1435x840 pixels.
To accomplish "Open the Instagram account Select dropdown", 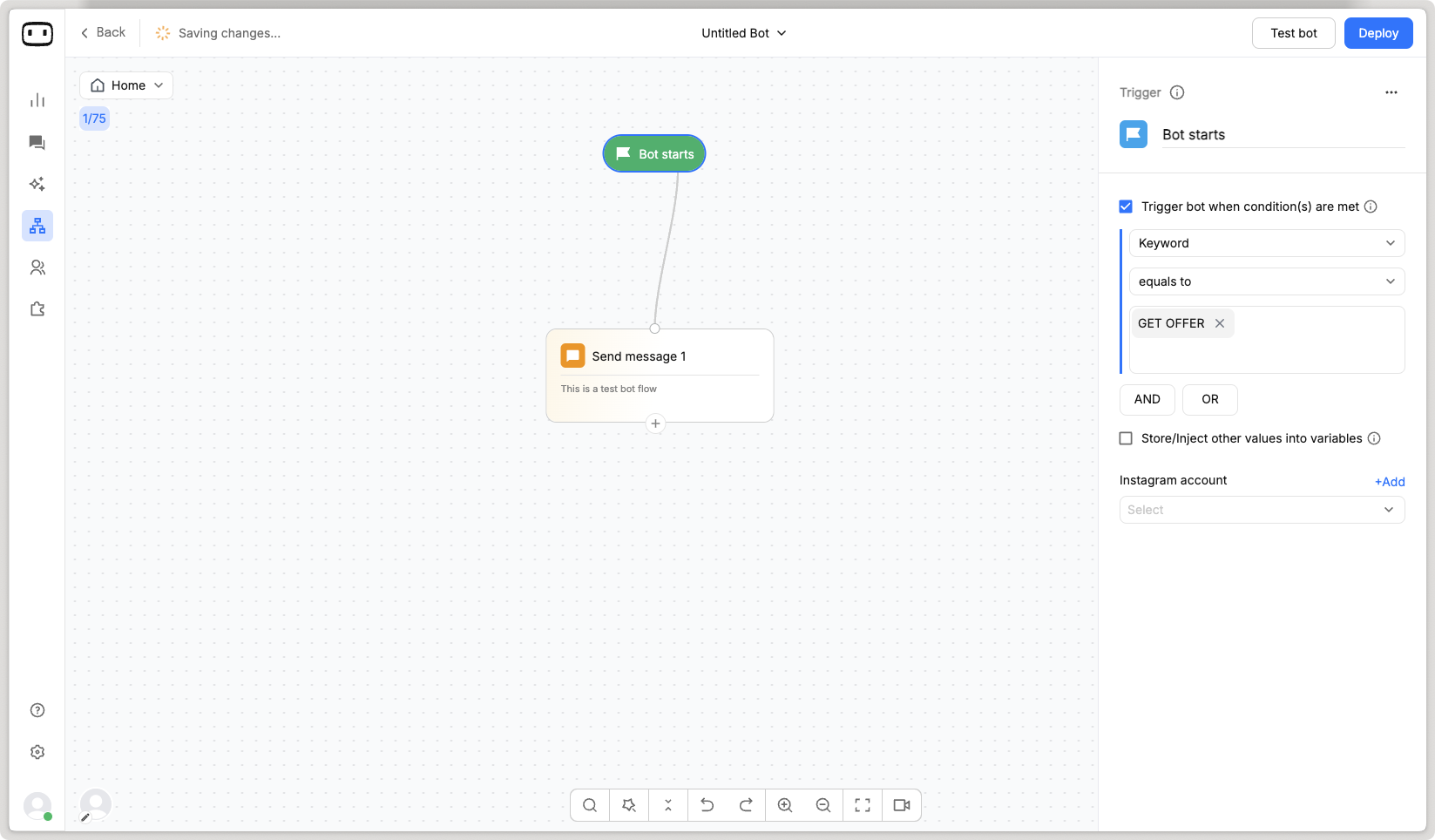I will click(x=1261, y=510).
